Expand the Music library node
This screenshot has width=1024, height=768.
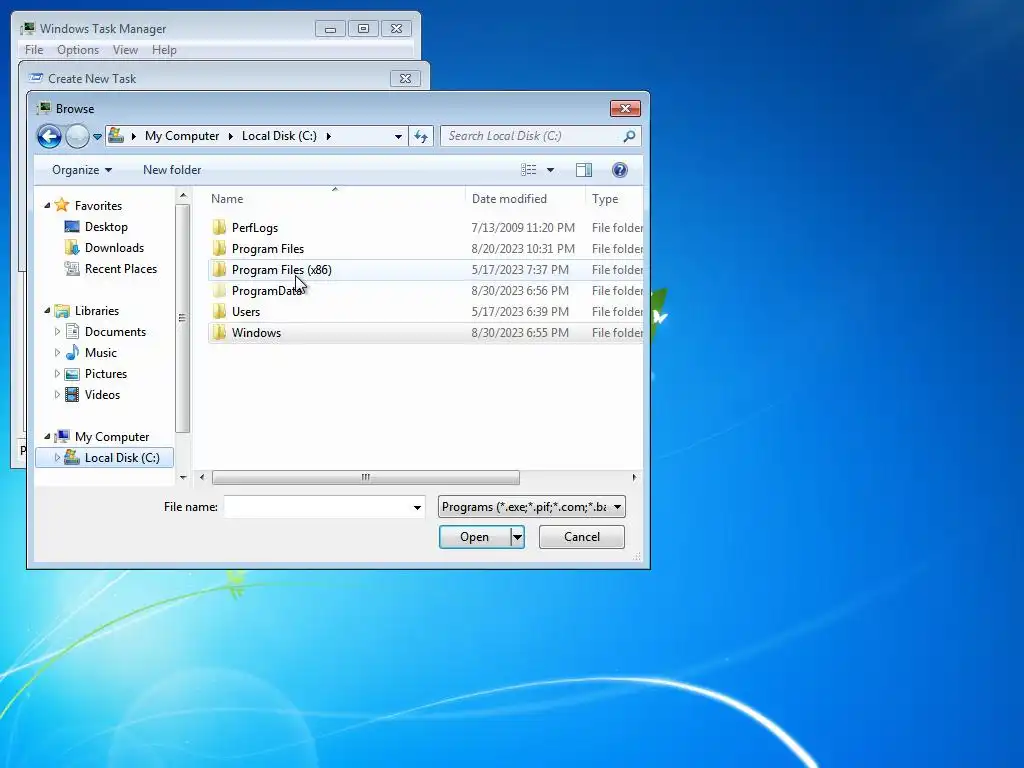57,353
